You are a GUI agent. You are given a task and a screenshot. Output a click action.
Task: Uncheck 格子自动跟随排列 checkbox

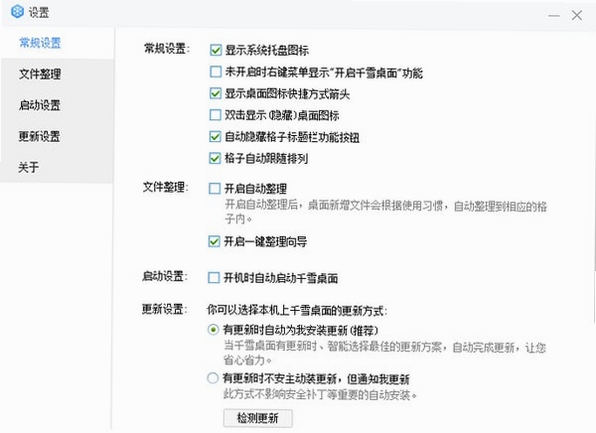[x=215, y=158]
